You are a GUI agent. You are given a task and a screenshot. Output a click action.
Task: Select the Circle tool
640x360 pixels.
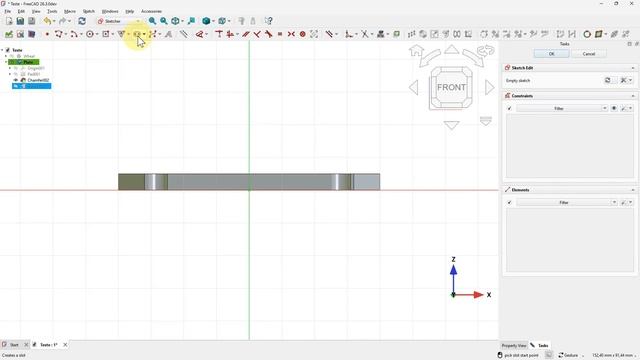click(90, 34)
